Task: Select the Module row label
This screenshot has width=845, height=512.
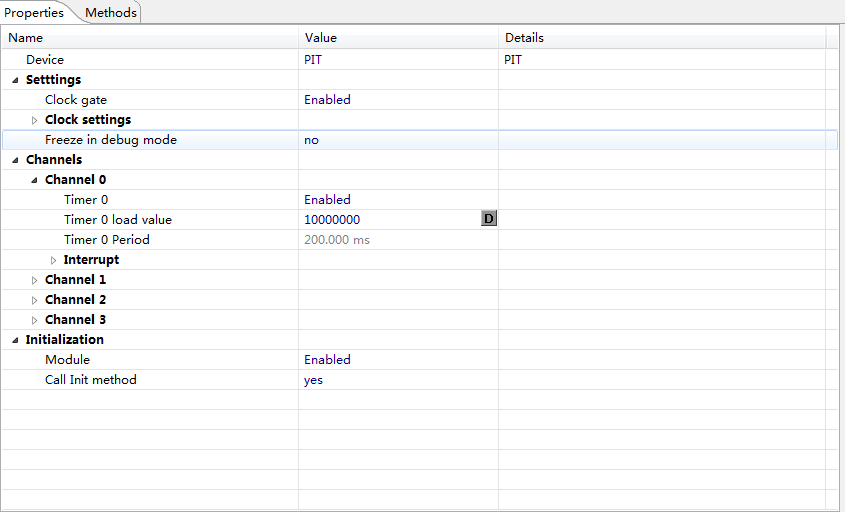Action: tap(67, 359)
